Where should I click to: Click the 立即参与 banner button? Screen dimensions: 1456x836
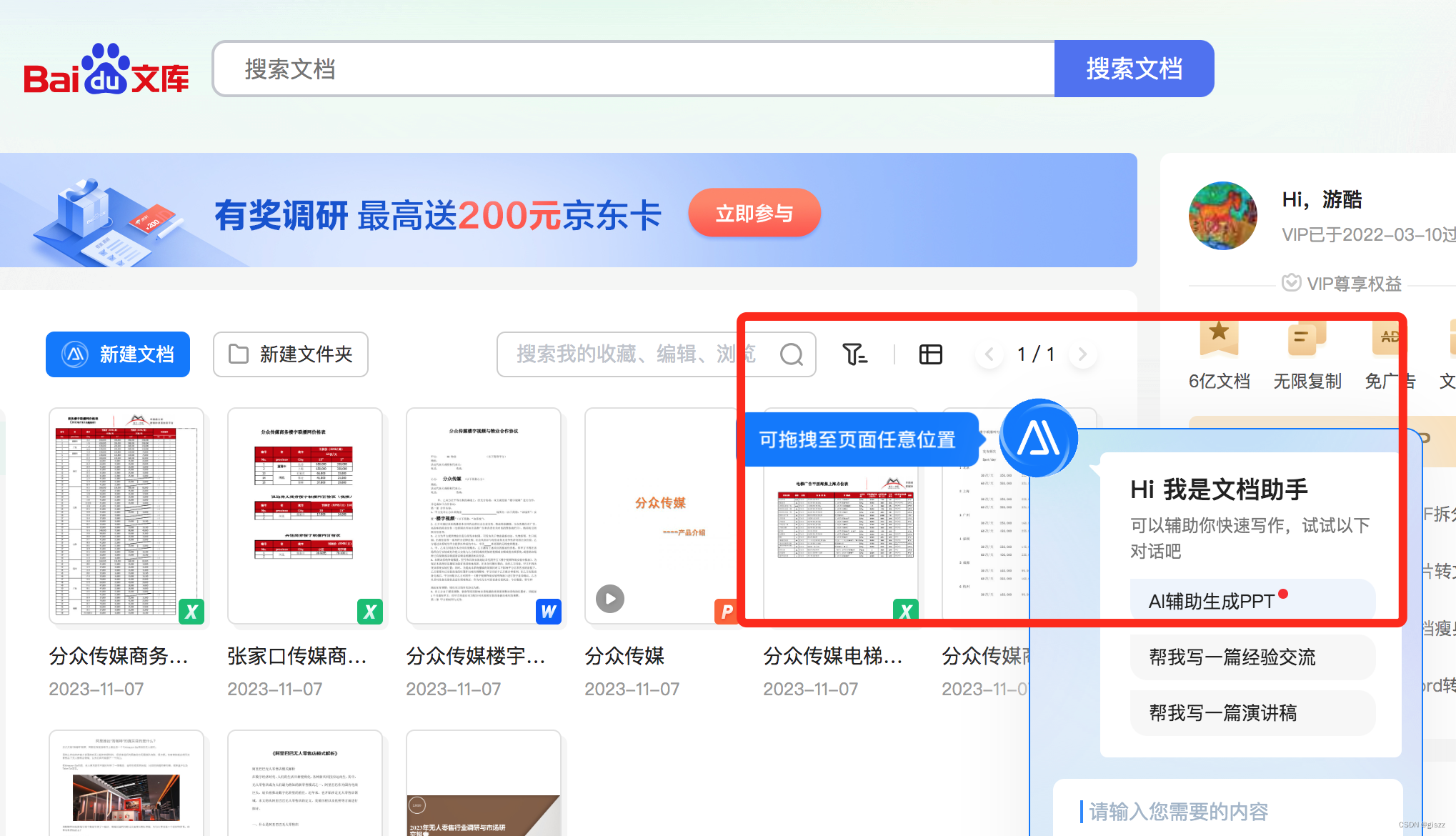(754, 213)
